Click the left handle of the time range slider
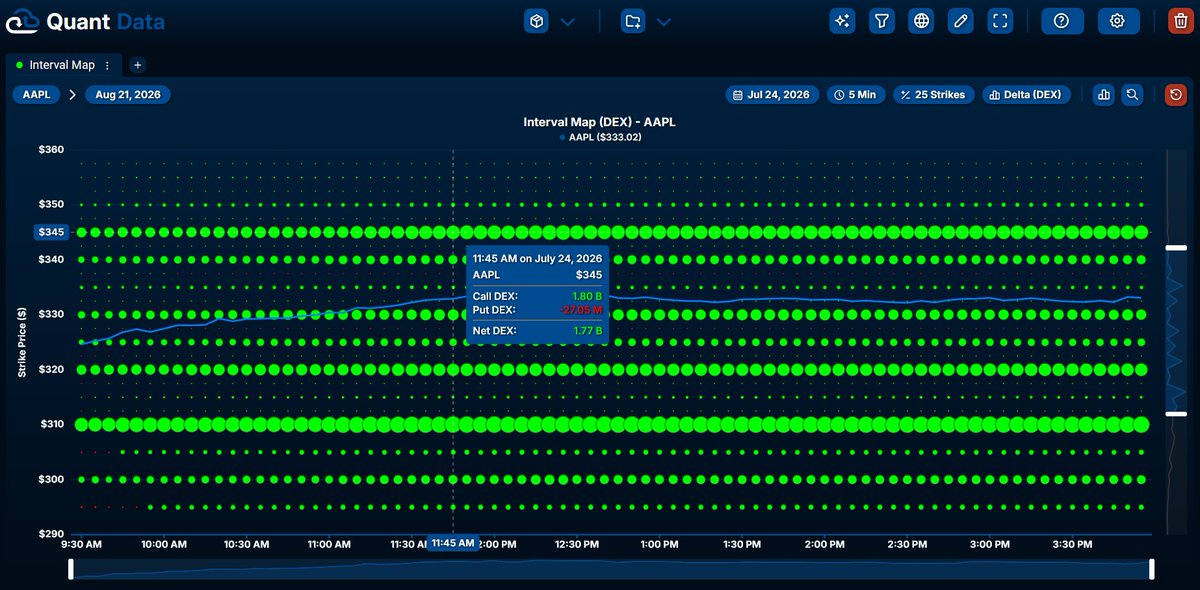The width and height of the screenshot is (1200, 590). click(71, 569)
